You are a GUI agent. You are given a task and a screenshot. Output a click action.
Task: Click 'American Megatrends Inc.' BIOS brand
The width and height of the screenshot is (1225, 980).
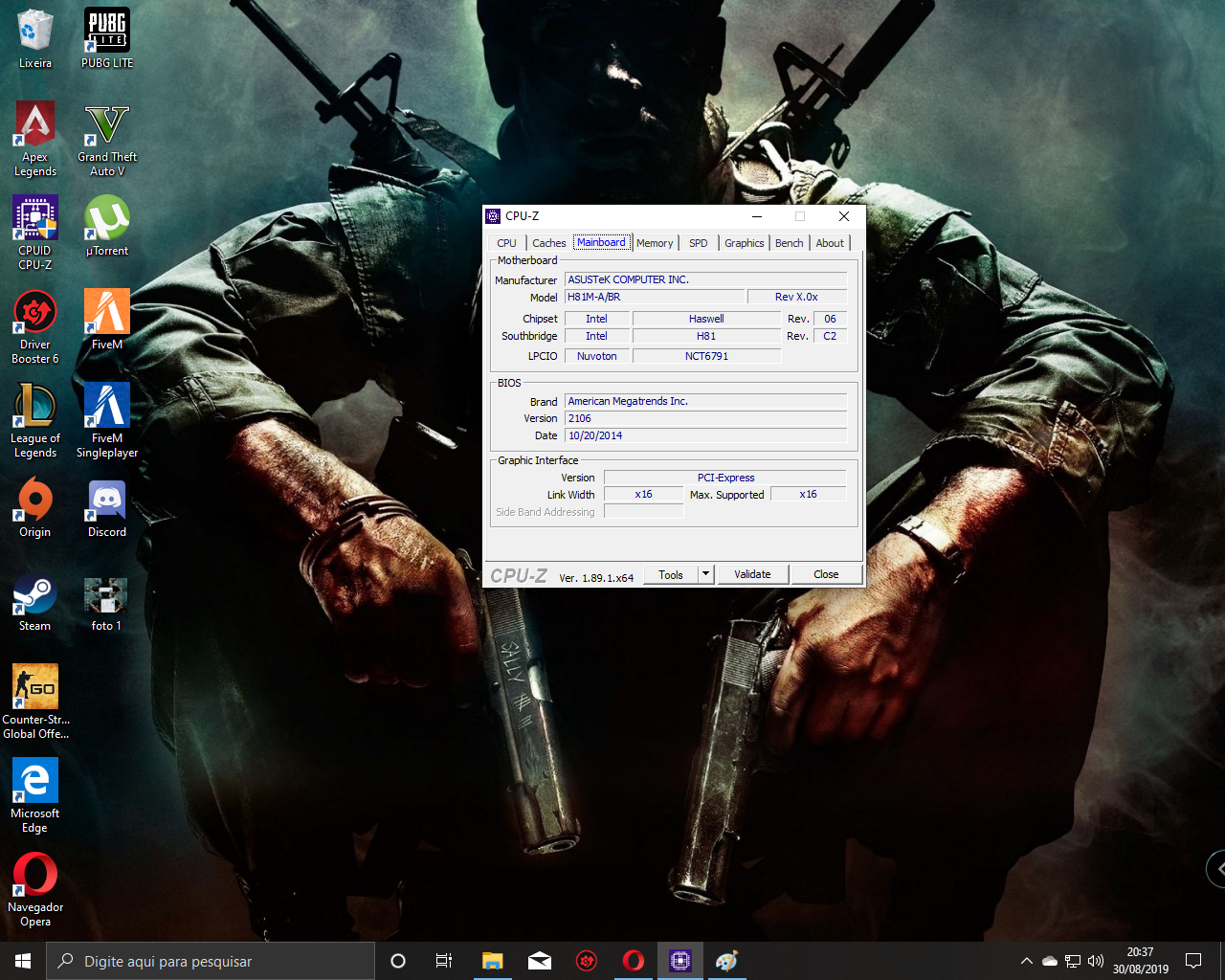[x=706, y=401]
